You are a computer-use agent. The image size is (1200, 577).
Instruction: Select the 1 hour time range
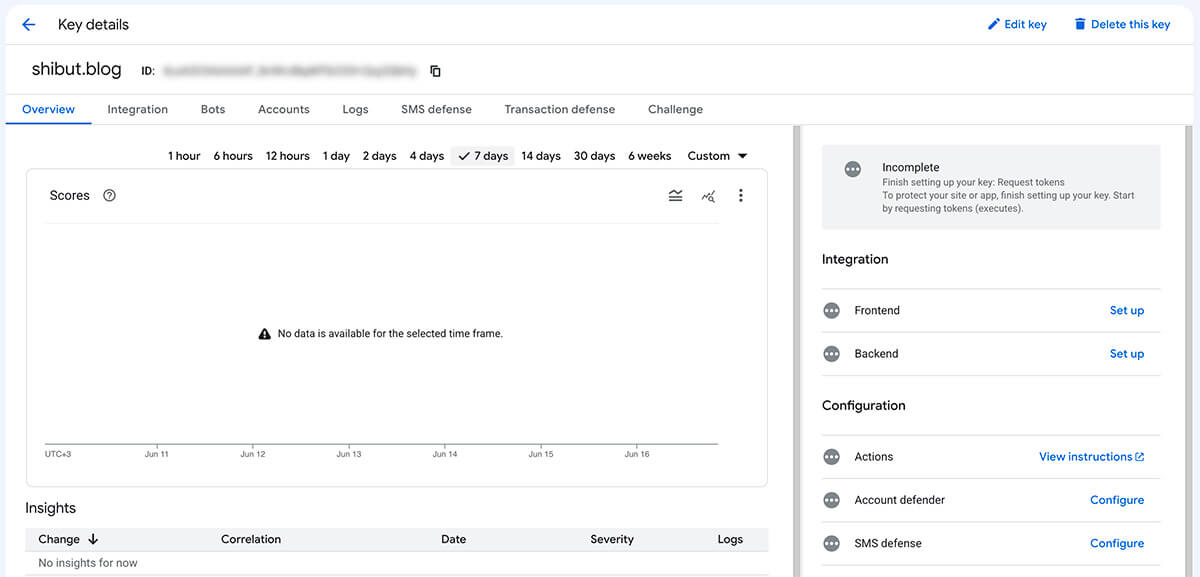coord(184,156)
